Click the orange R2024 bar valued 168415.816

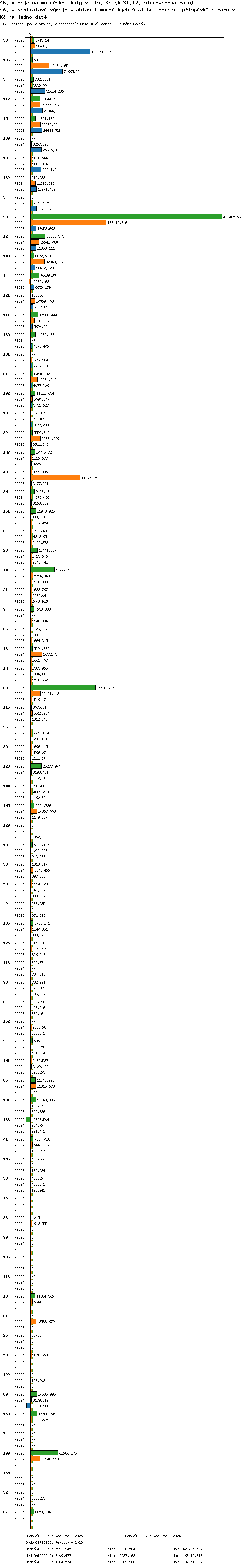(69, 223)
